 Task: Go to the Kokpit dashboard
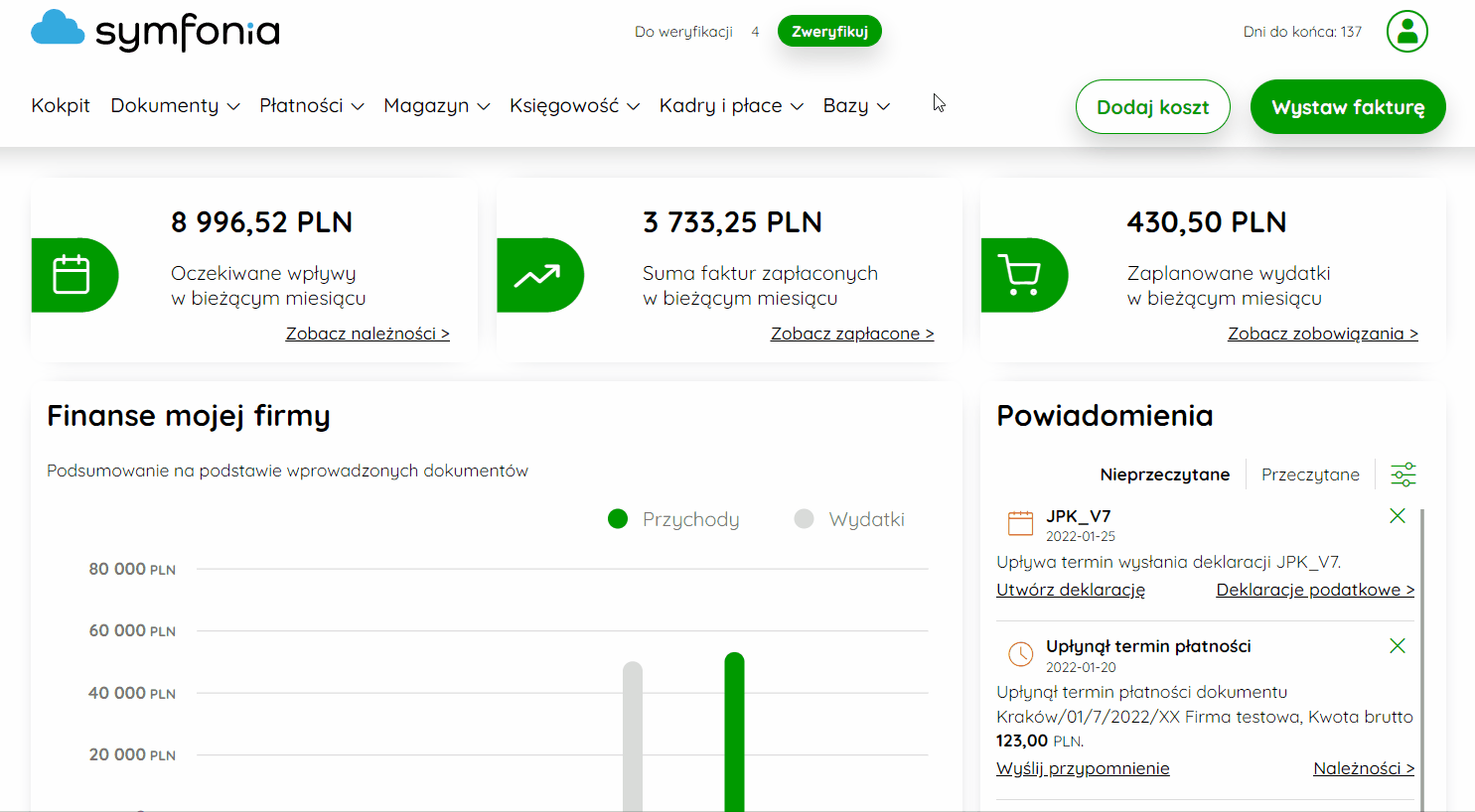pyautogui.click(x=61, y=105)
